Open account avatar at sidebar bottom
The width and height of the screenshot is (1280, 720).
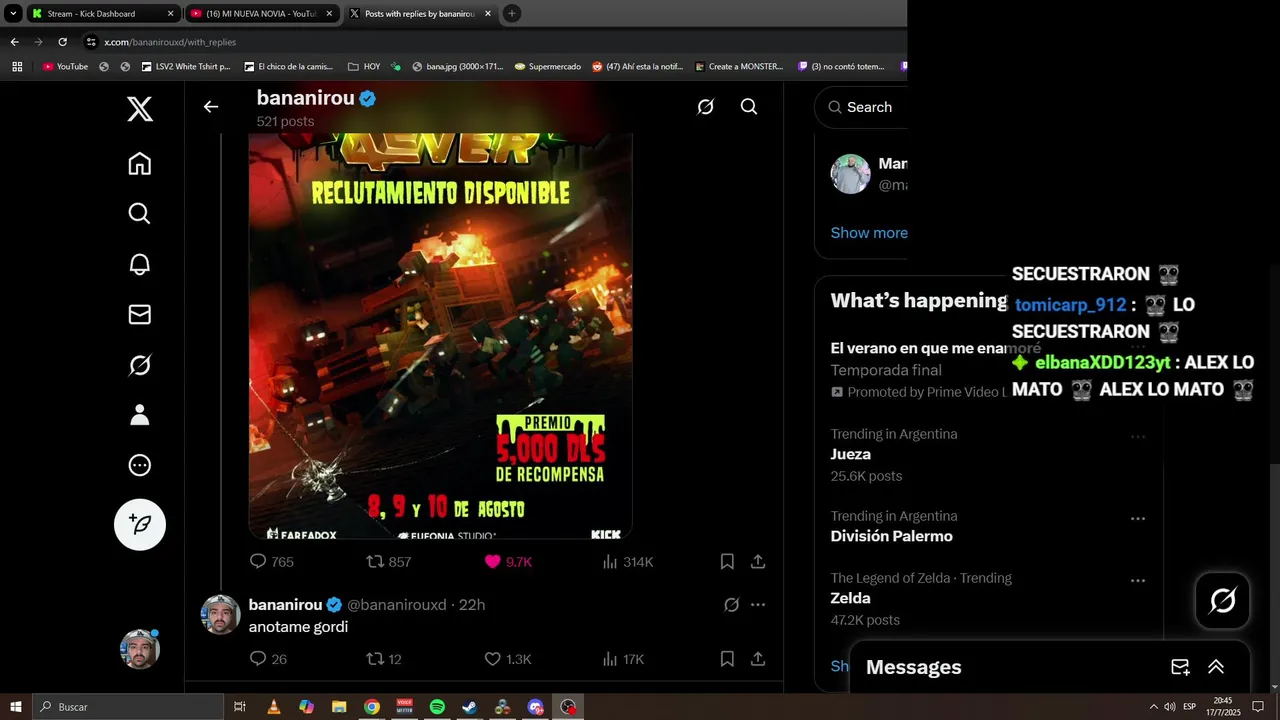click(x=140, y=649)
